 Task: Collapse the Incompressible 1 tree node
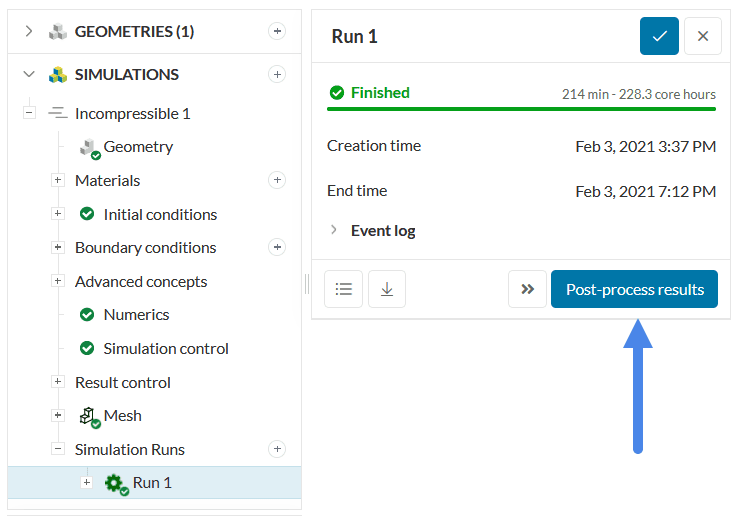click(29, 113)
